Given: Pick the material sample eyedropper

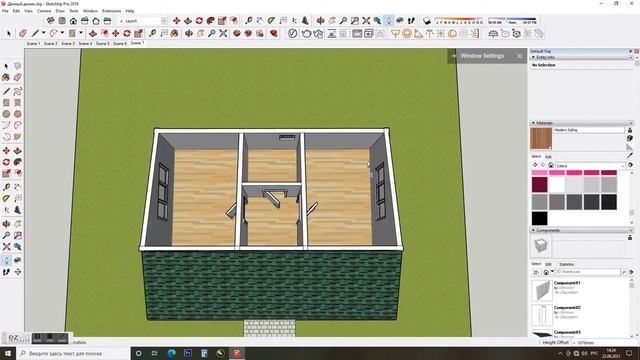Looking at the screenshot, I should click(630, 155).
